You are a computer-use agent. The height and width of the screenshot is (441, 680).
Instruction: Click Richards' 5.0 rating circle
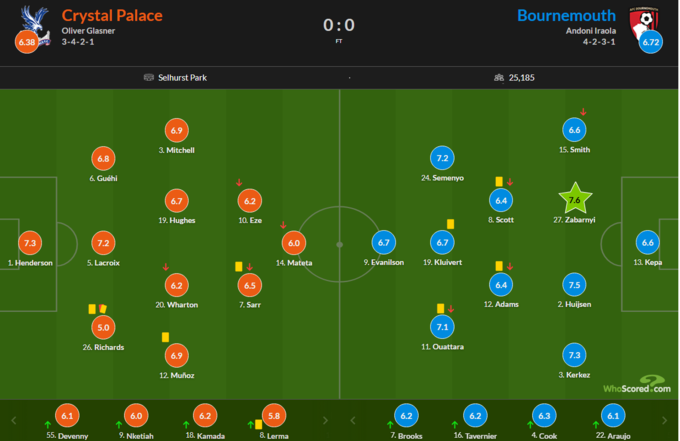103,326
